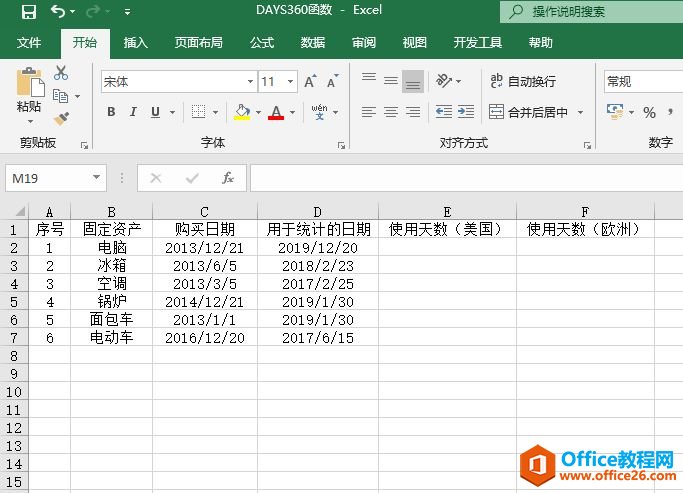Open the number format box showing 常规
Screen dimensions: 683x493
coord(643,81)
